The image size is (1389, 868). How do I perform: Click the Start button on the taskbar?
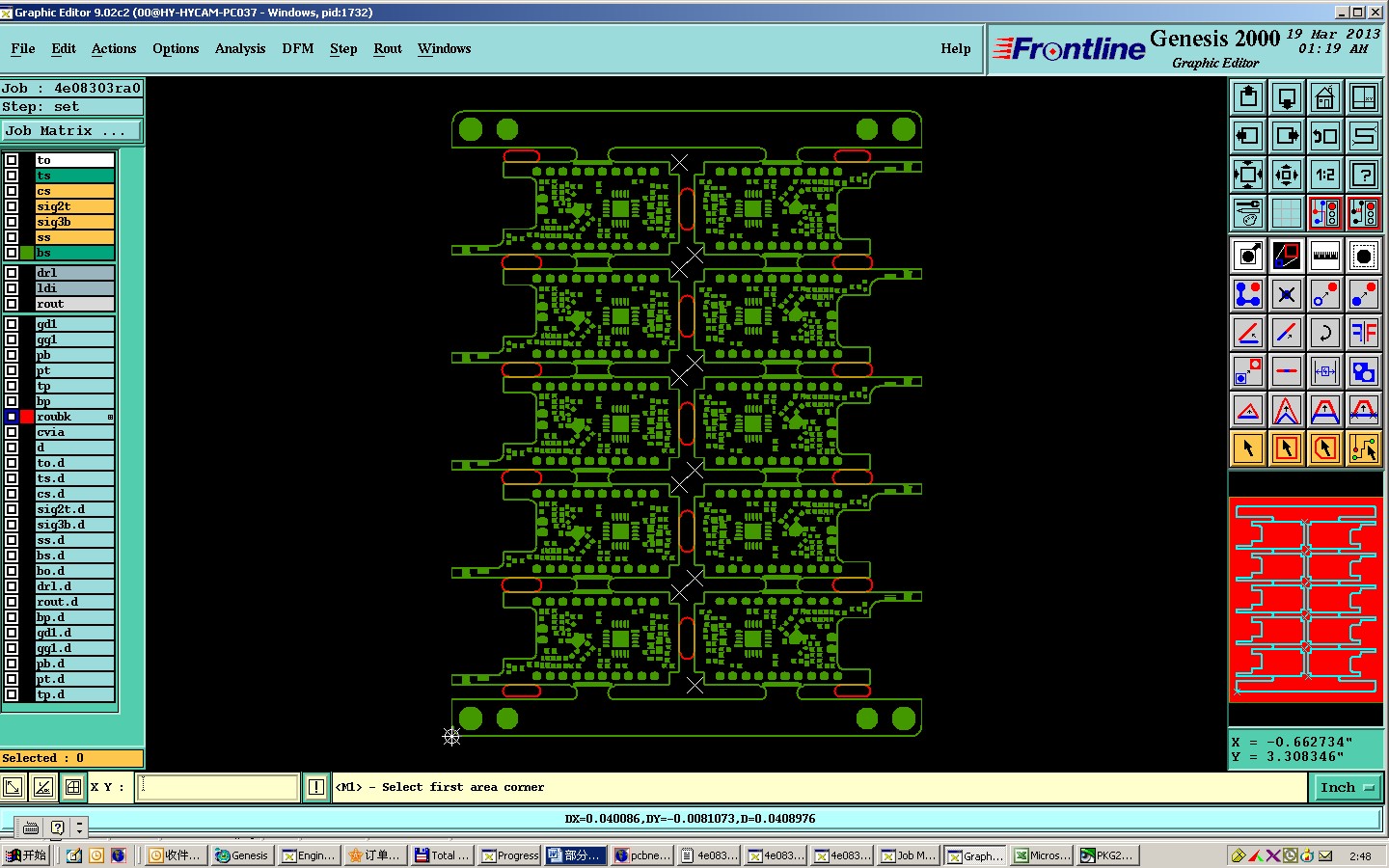click(x=26, y=855)
